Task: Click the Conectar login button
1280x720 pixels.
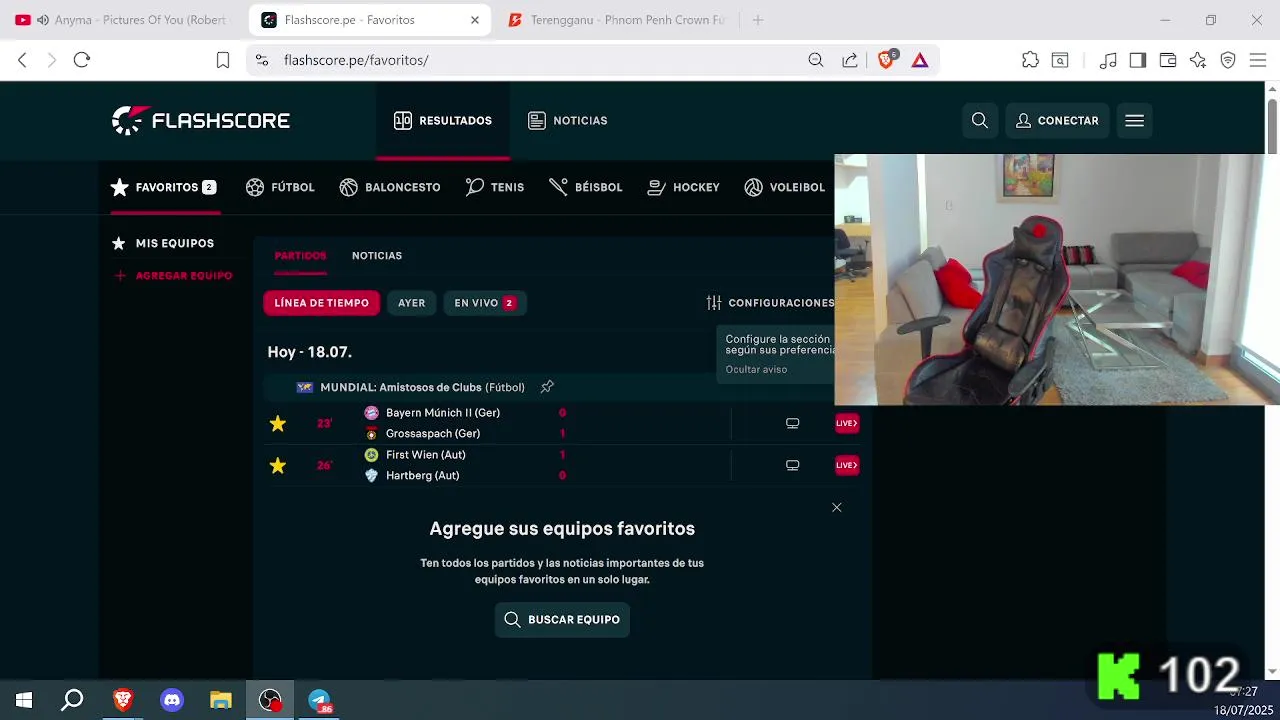Action: tap(1057, 121)
